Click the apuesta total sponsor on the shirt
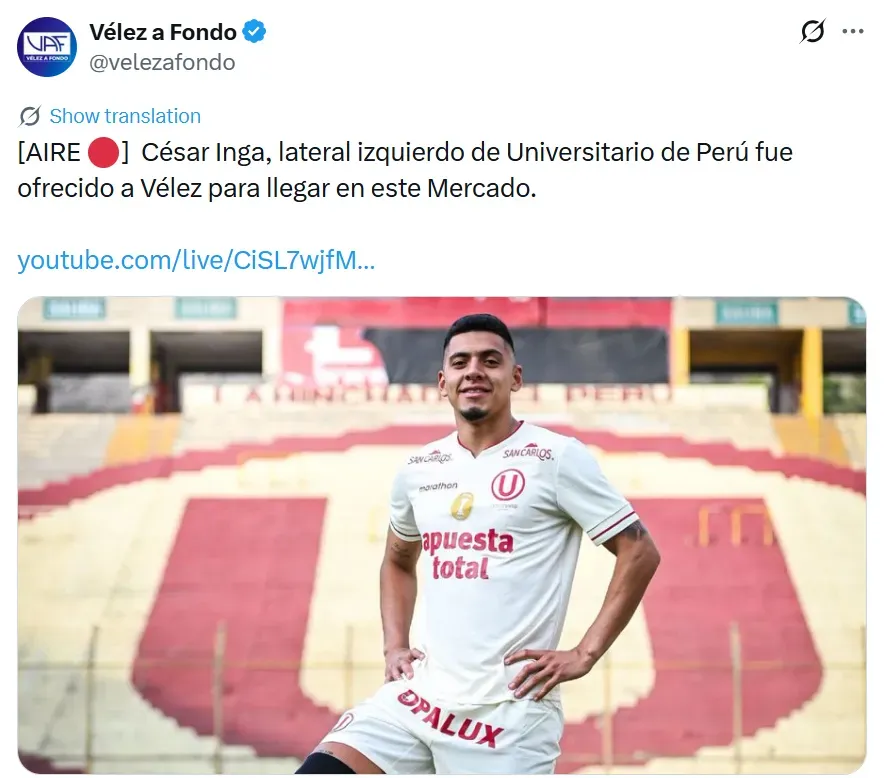This screenshot has width=886, height=778. tap(467, 554)
